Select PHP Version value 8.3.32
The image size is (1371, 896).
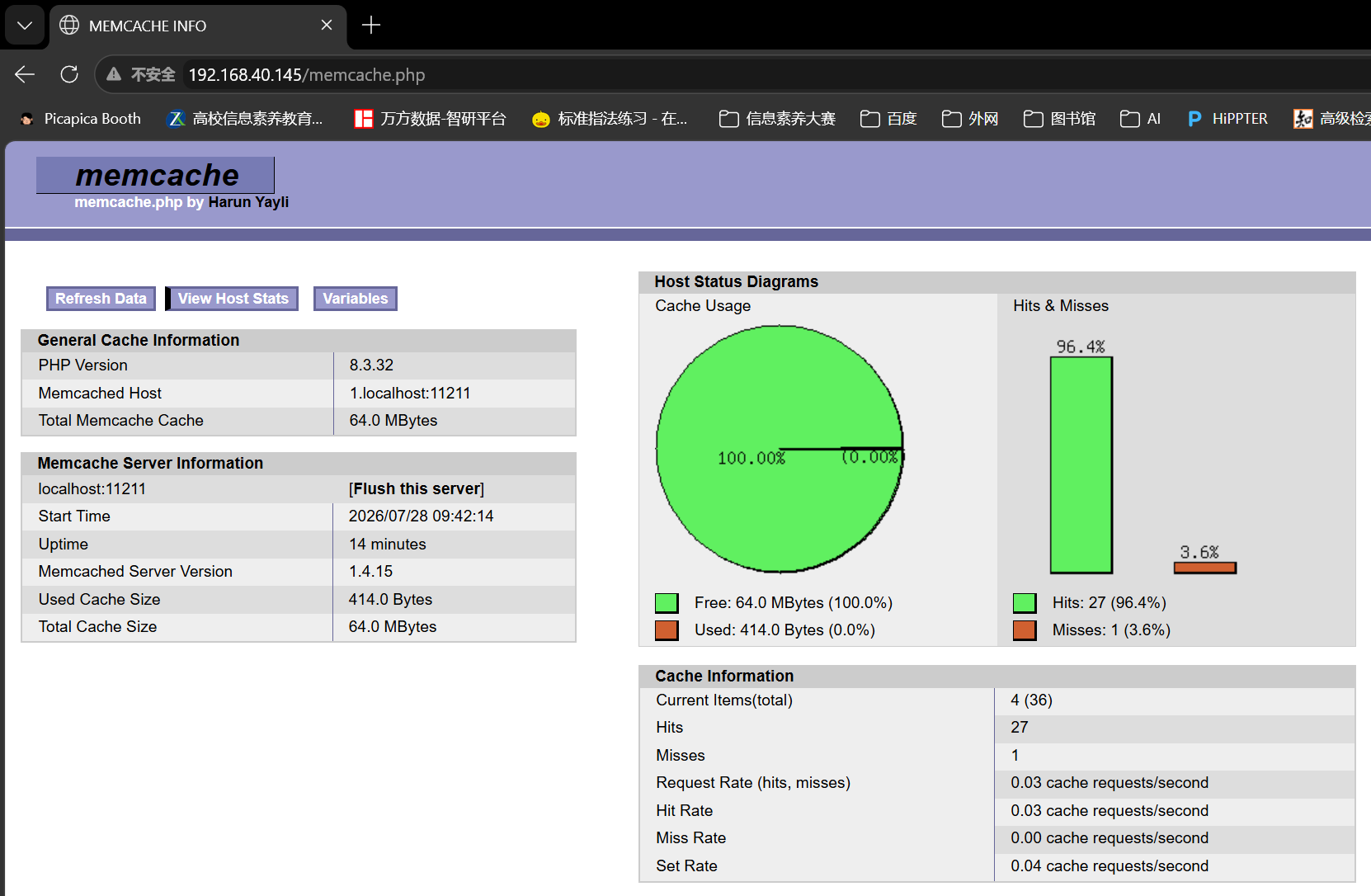click(x=371, y=365)
